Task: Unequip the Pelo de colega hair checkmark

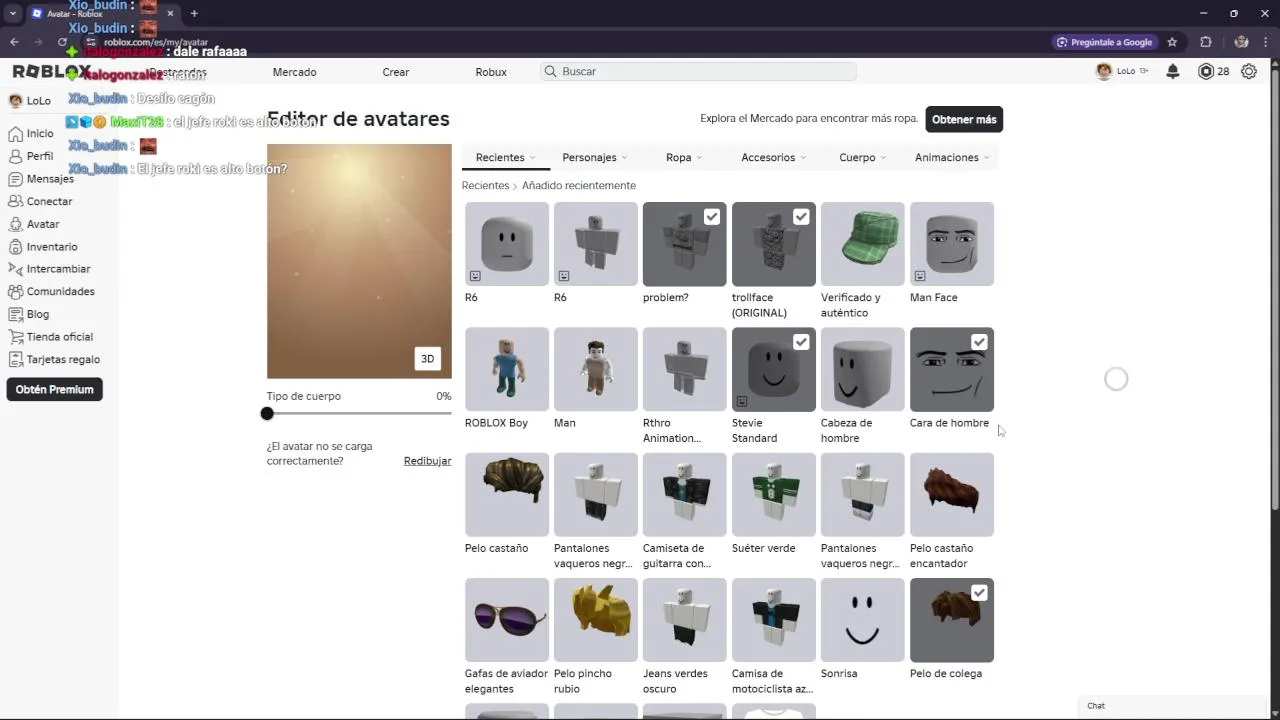Action: tap(979, 593)
